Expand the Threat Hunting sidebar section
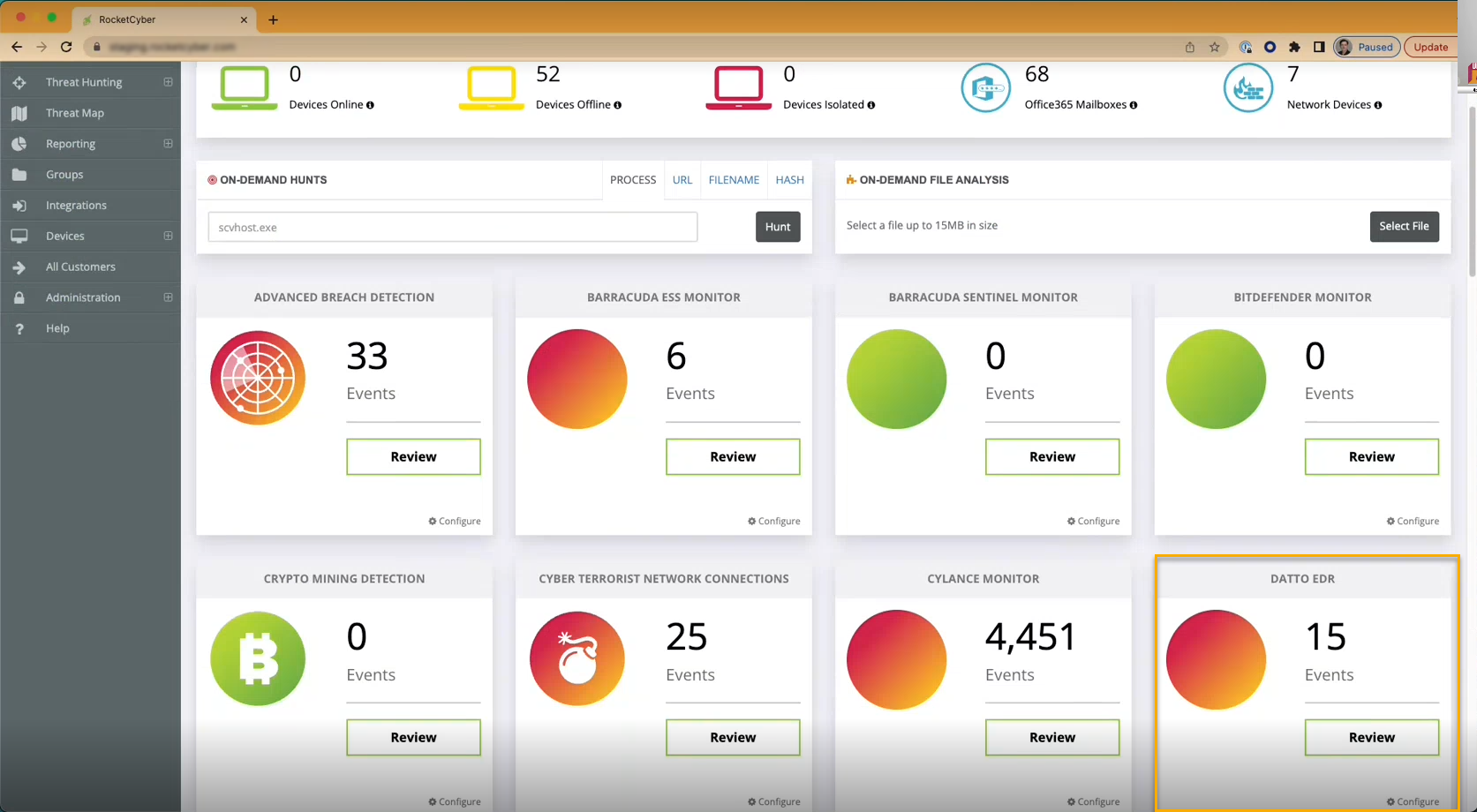Viewport: 1477px width, 812px height. click(168, 82)
